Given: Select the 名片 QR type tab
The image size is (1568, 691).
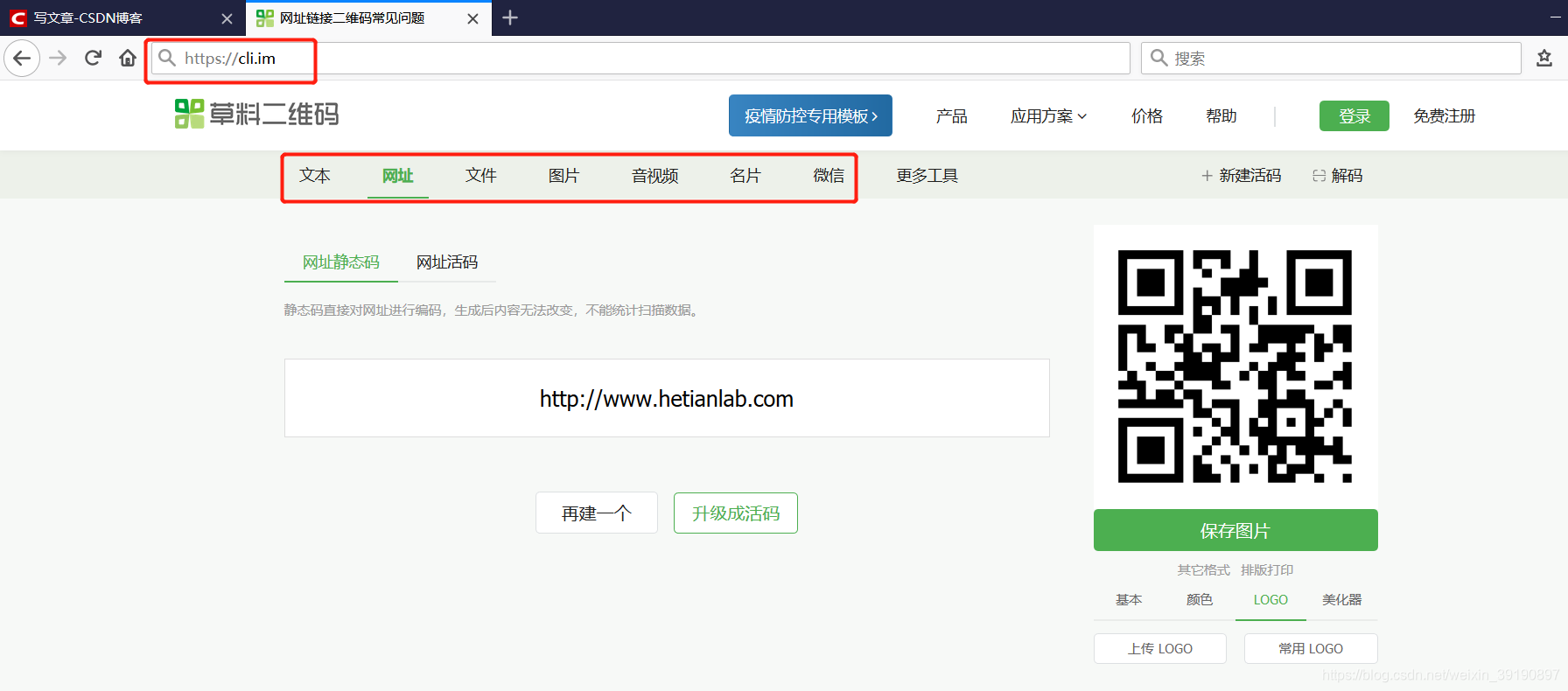Looking at the screenshot, I should coord(745,175).
